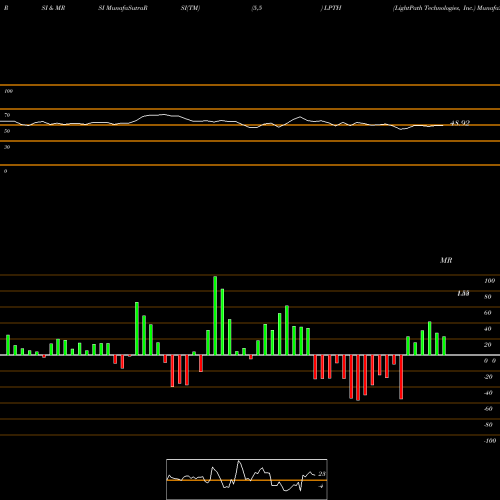The image size is (500, 500).
Task: Click the value -4 in mini chart
Action: click(321, 486)
